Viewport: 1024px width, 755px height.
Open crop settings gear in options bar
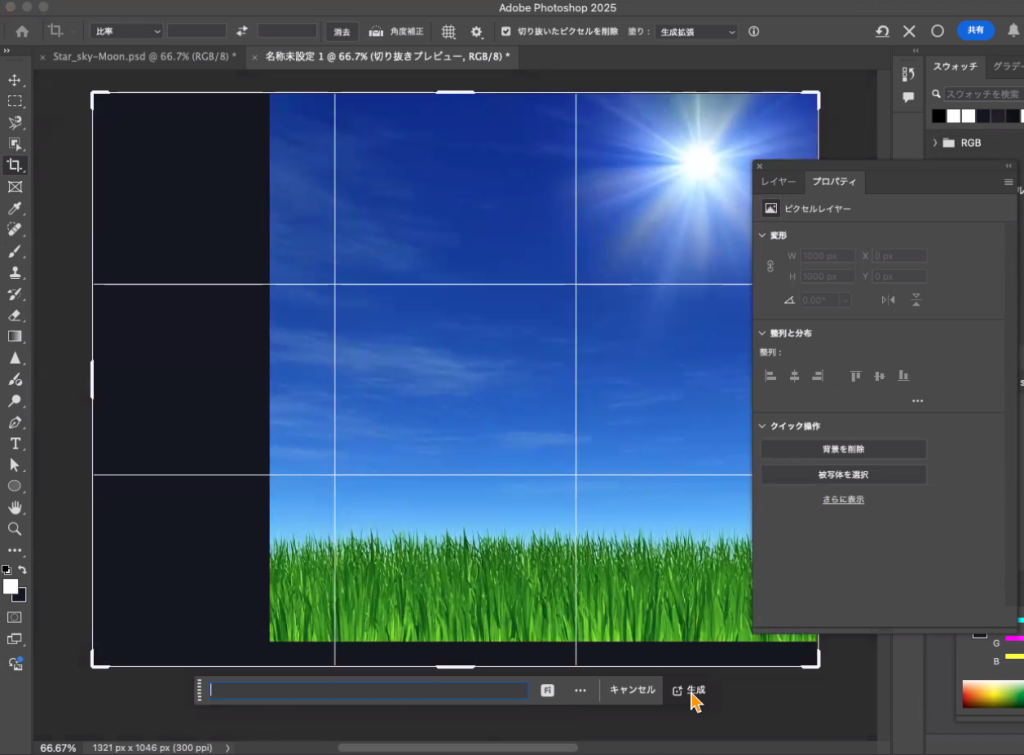click(x=477, y=32)
